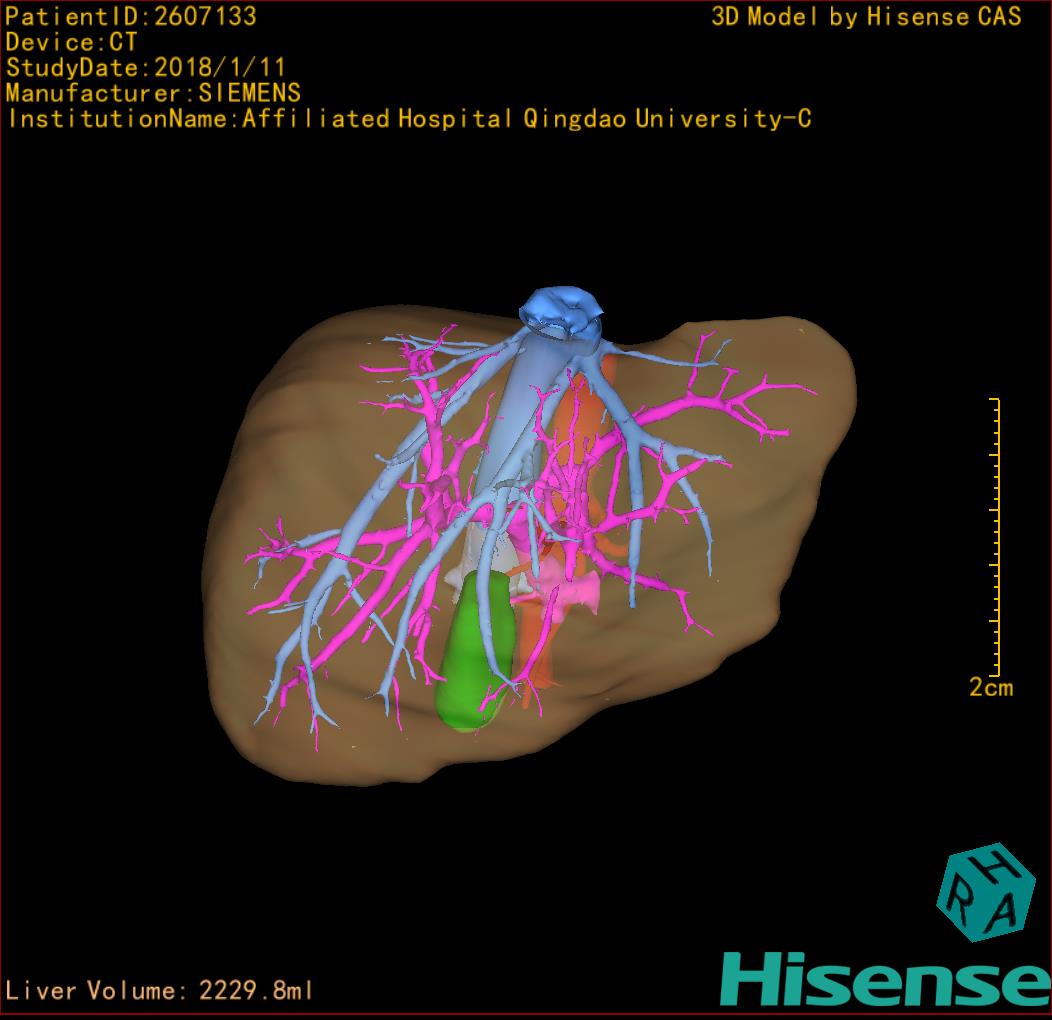Click the A face of the orientation cube

point(1005,912)
